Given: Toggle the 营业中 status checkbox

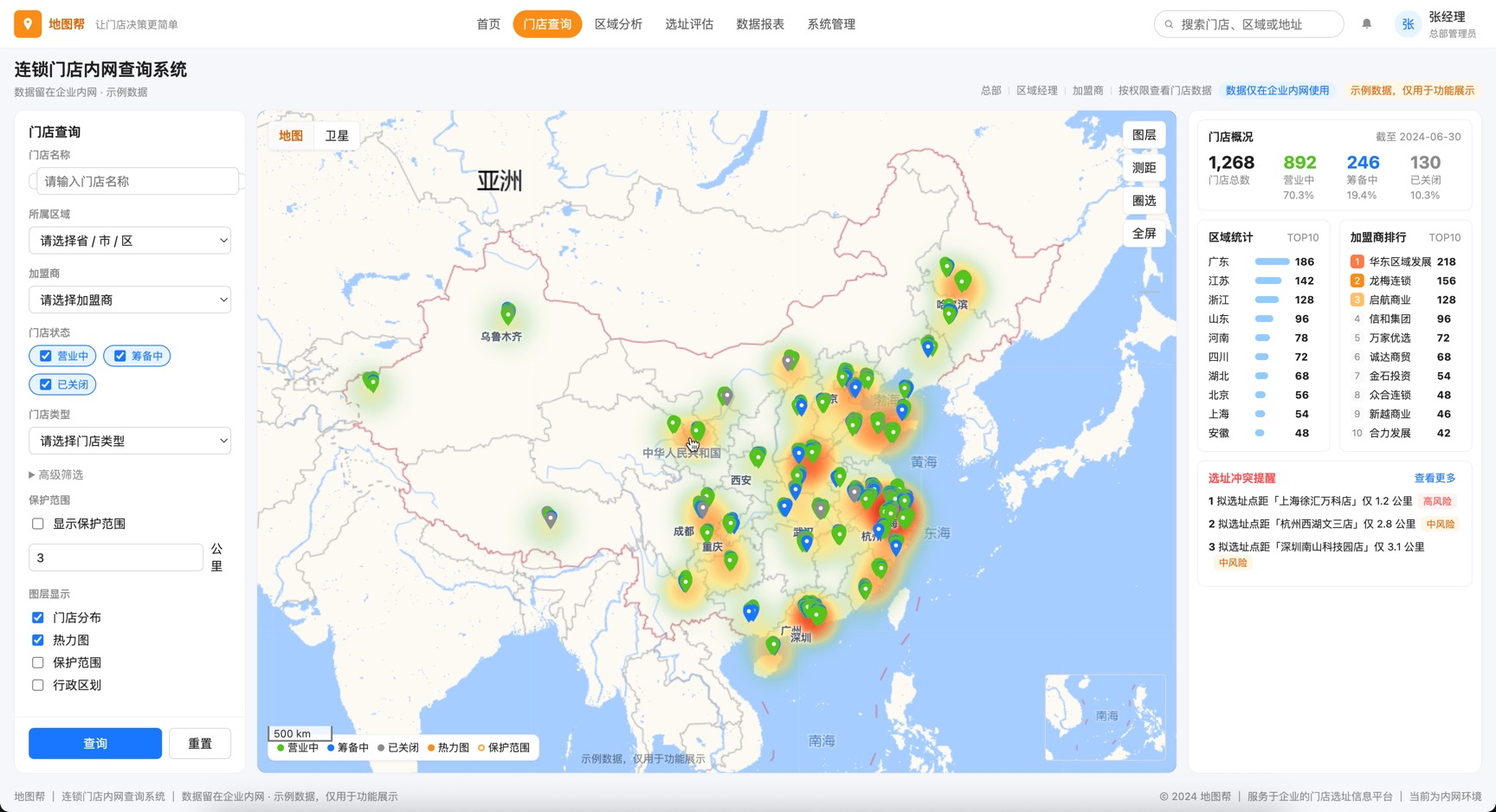Looking at the screenshot, I should tap(46, 356).
